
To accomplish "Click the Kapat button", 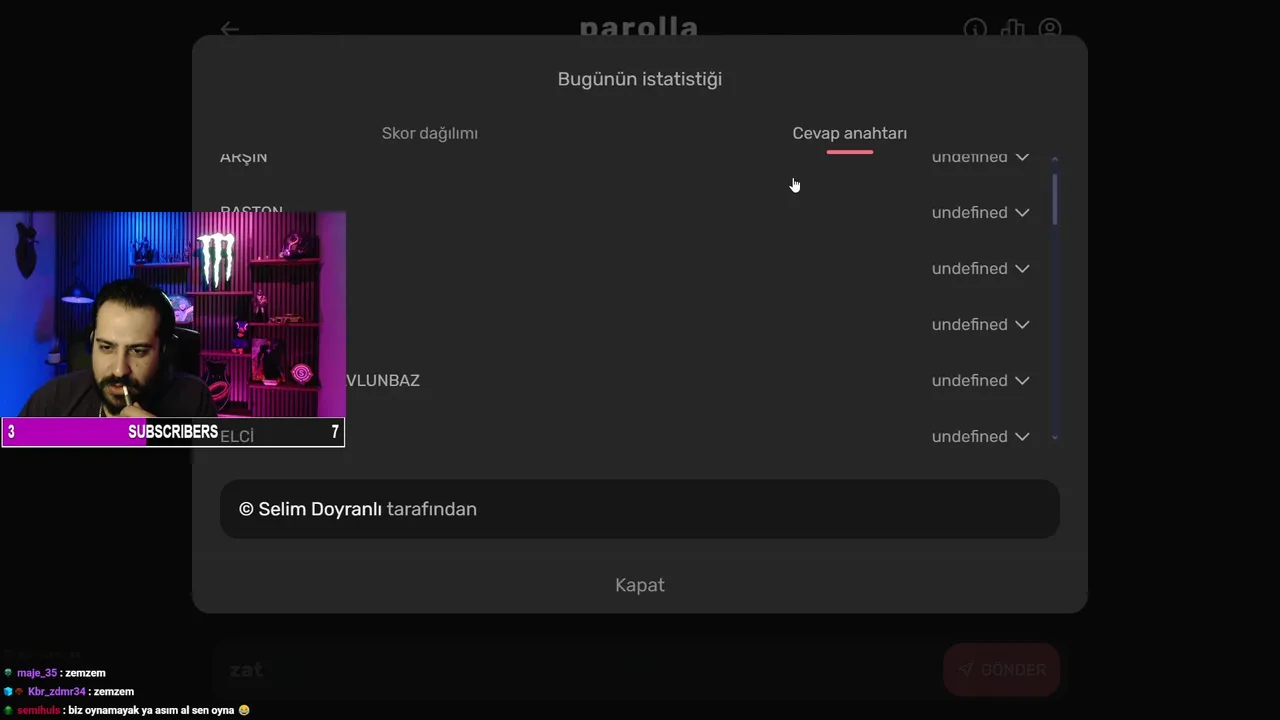I will 640,585.
